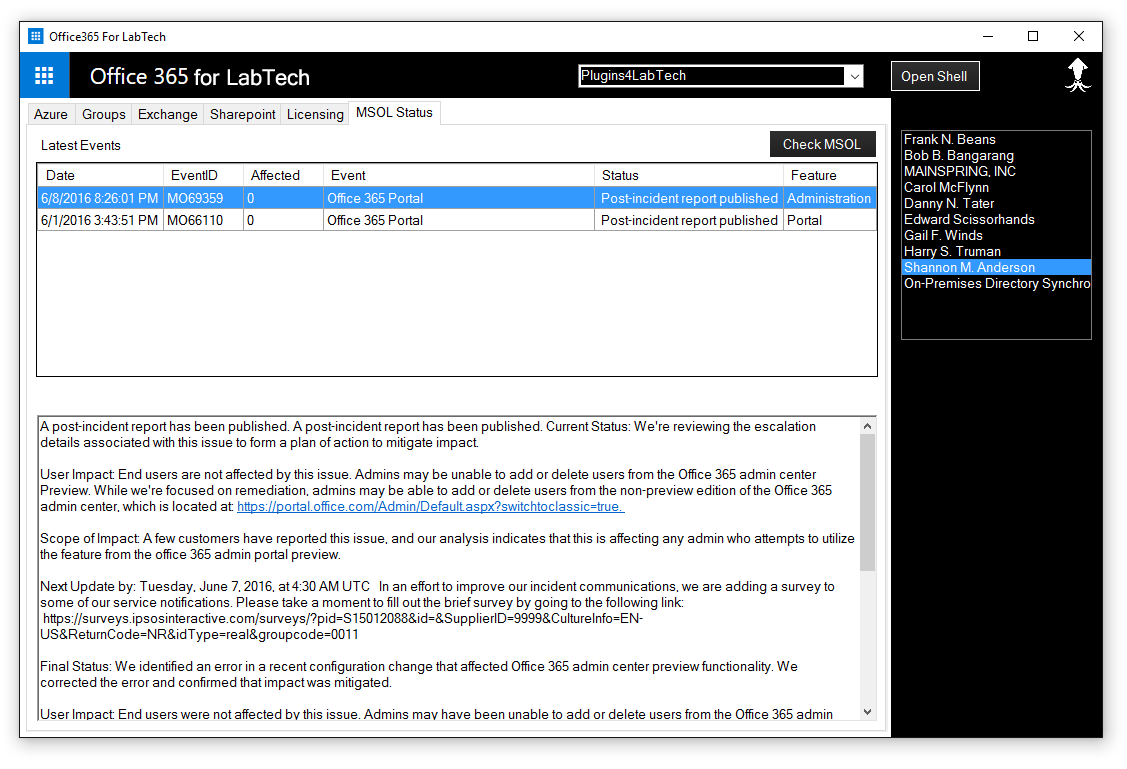Click the blue grid app launcher icon

tap(44, 75)
